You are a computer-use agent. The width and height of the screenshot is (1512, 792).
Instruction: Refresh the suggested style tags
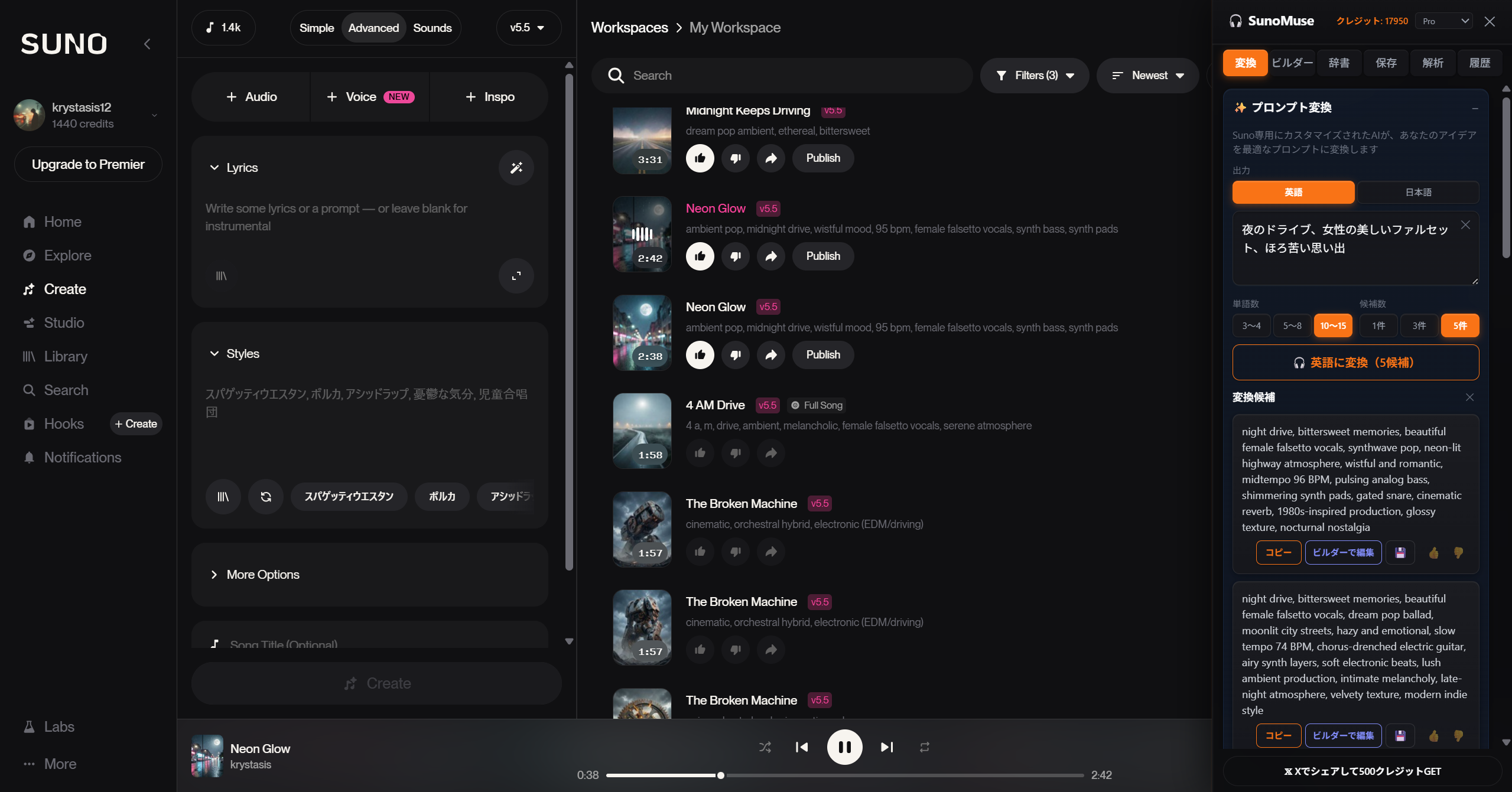point(266,497)
